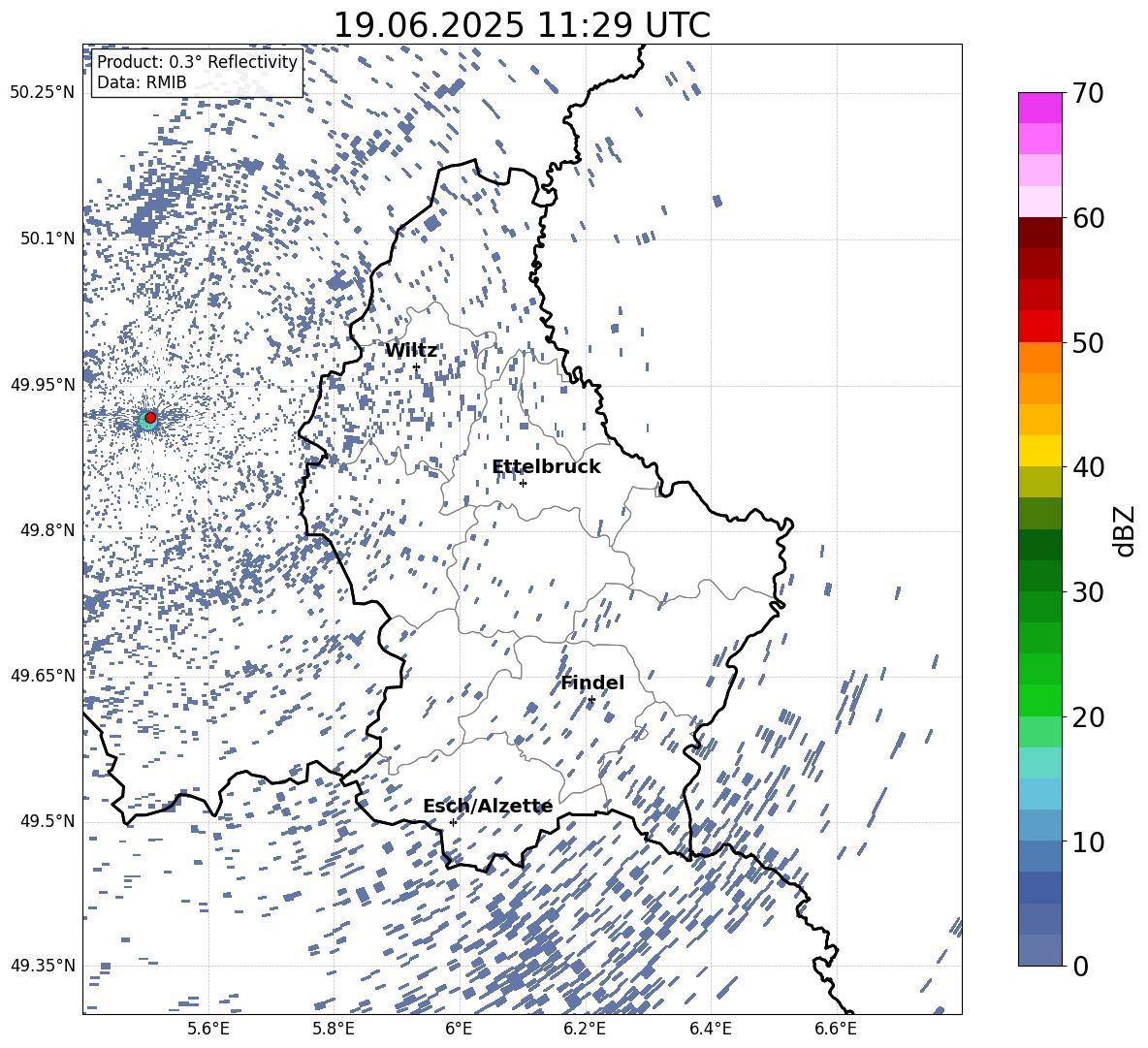This screenshot has width=1148, height=1048.
Task: Click the Ettelbruck station cross marker
Action: tap(523, 483)
